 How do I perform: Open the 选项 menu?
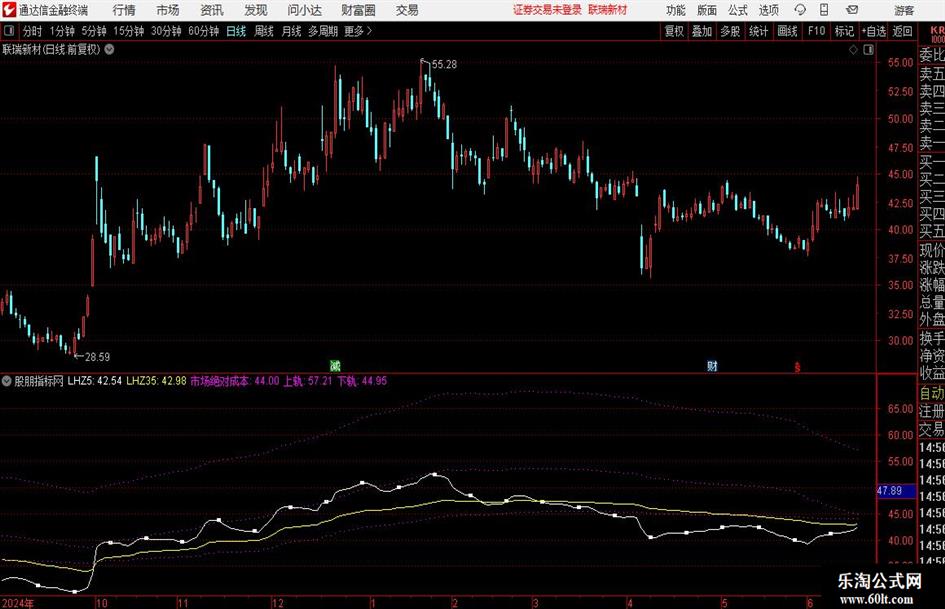[x=768, y=10]
